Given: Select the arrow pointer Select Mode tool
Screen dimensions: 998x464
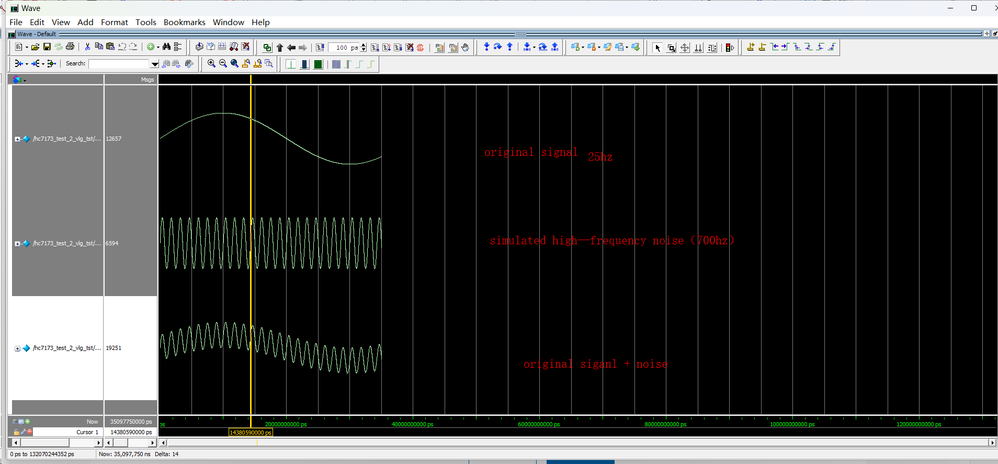Looking at the screenshot, I should click(x=657, y=47).
